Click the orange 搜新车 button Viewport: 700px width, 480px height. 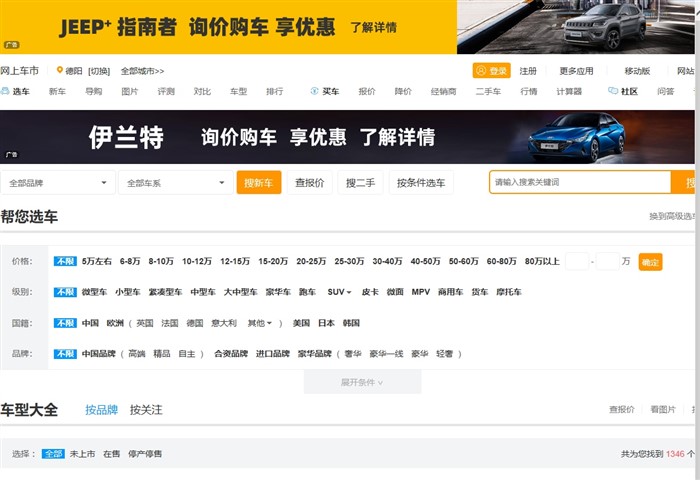[259, 182]
